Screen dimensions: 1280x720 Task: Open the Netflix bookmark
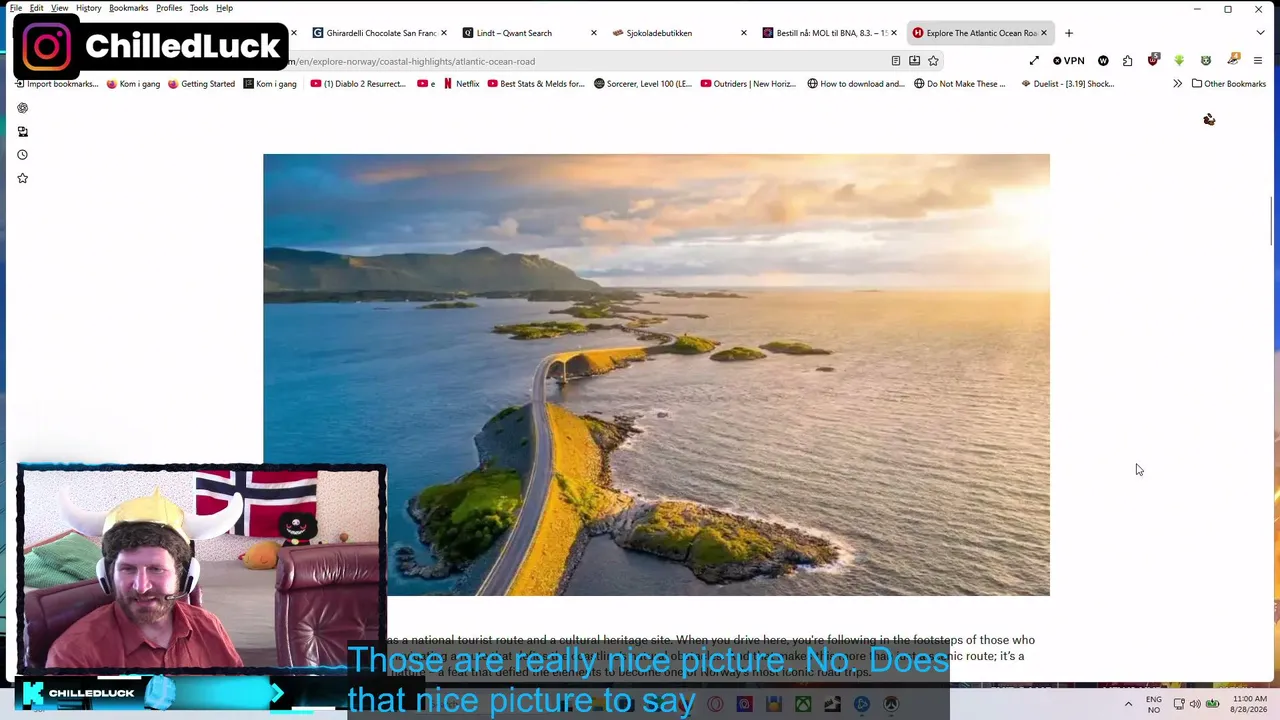point(461,84)
